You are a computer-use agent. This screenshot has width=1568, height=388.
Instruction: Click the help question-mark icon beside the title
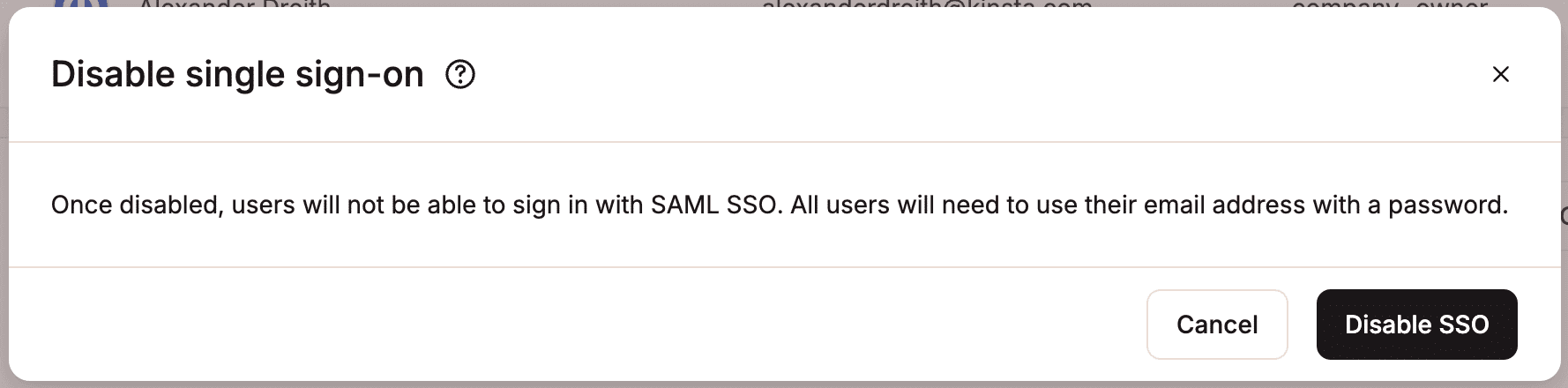(460, 75)
